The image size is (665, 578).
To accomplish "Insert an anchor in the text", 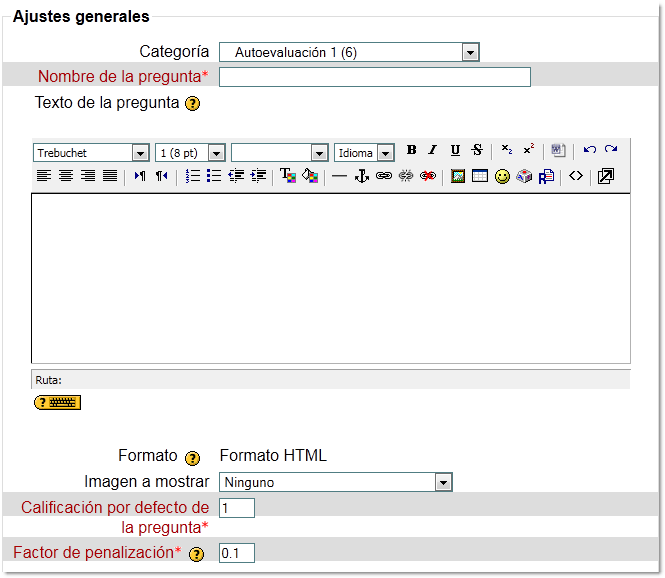I will point(362,176).
